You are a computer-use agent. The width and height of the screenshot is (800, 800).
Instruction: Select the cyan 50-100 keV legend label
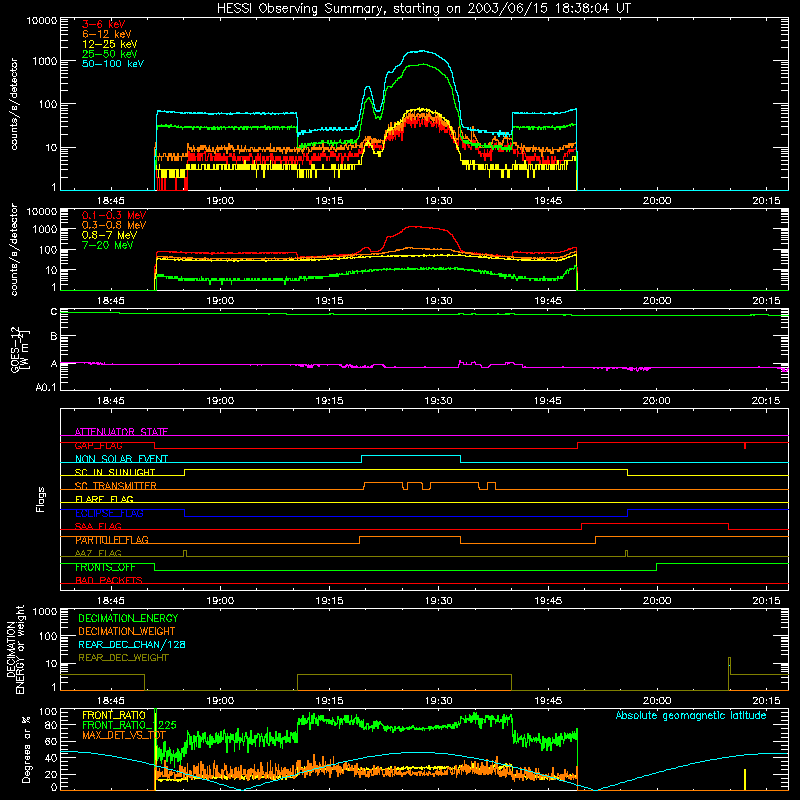[113, 64]
